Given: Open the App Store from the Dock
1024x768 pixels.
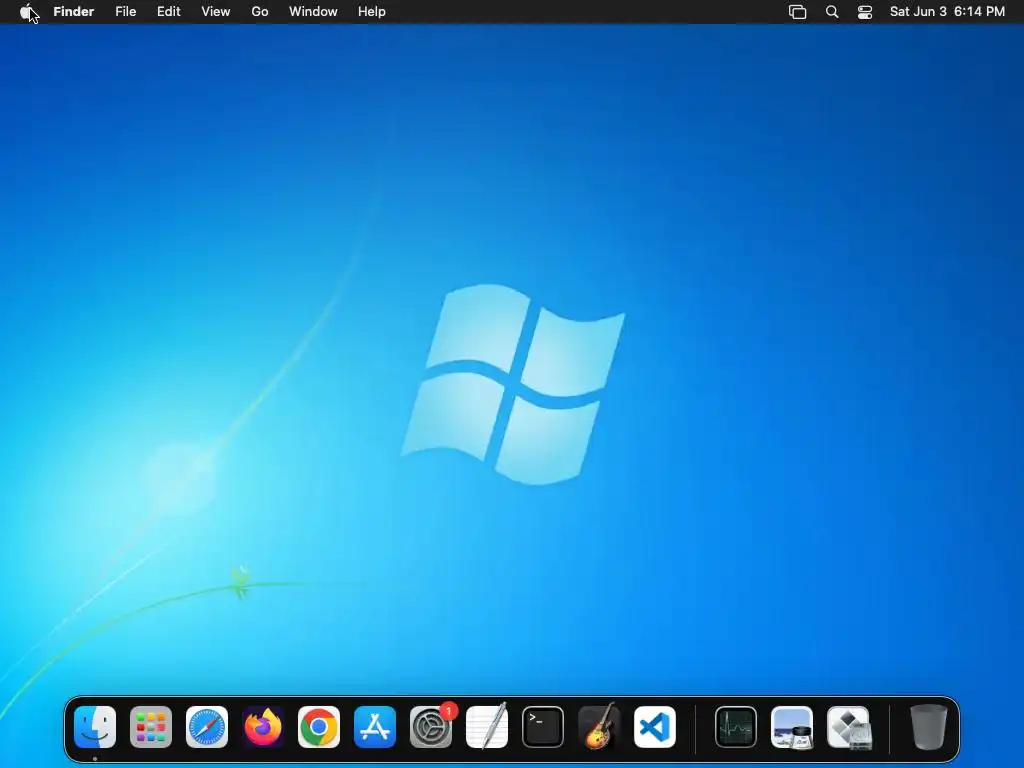Looking at the screenshot, I should [375, 727].
